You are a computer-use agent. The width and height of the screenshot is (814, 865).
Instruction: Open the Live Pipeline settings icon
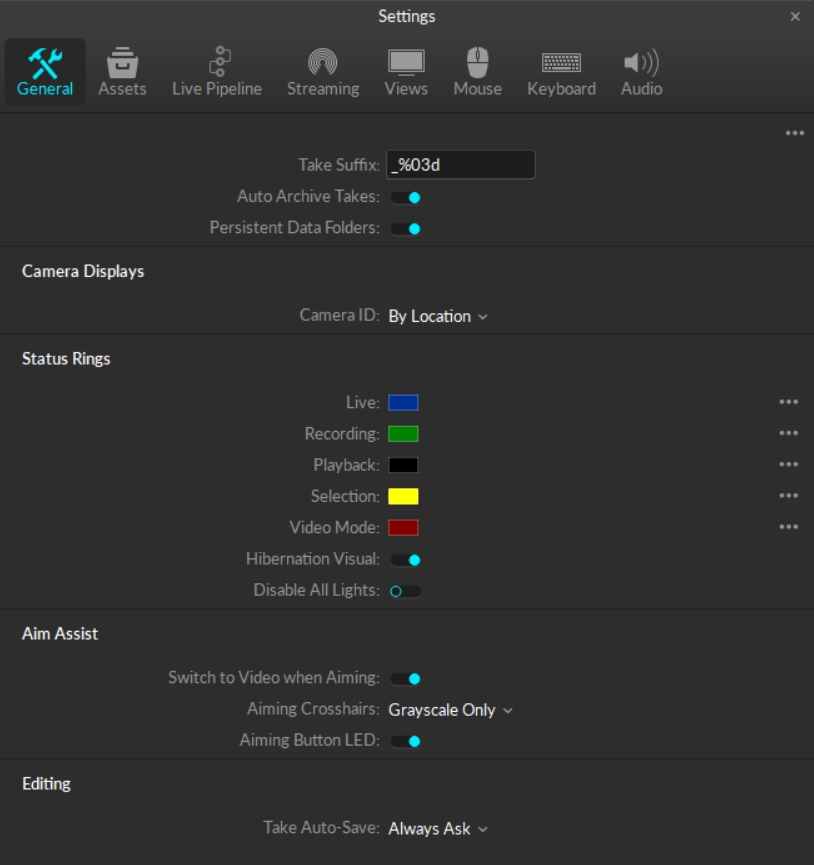click(x=217, y=62)
